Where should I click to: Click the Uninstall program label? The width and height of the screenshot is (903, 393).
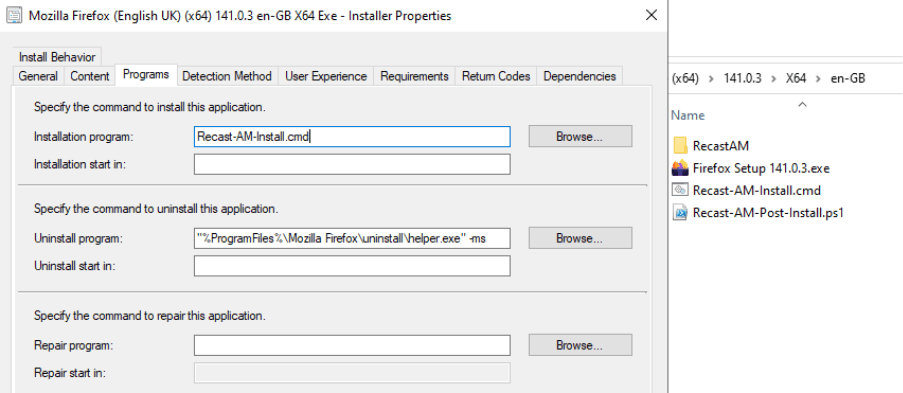pyautogui.click(x=79, y=238)
